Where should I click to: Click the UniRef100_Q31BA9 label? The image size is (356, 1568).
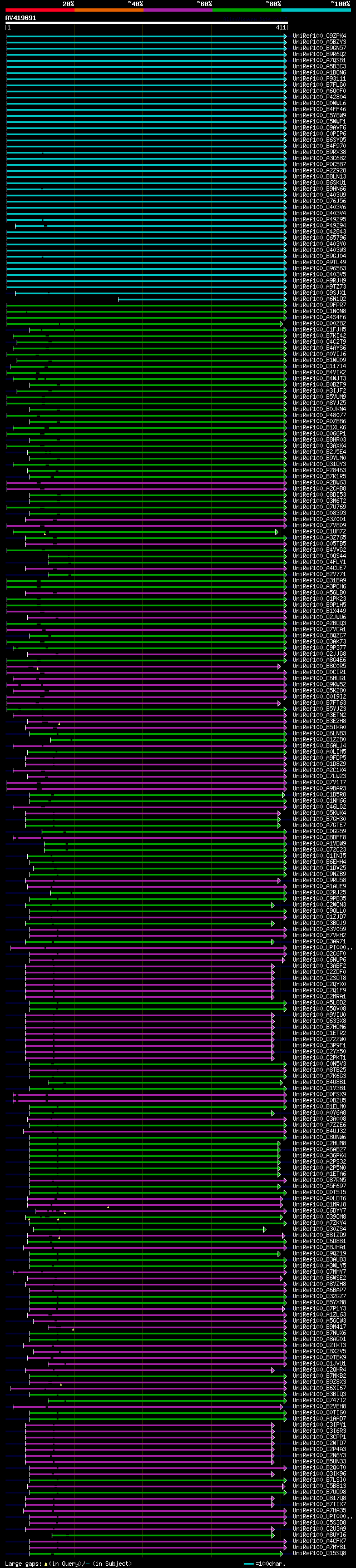(319, 581)
